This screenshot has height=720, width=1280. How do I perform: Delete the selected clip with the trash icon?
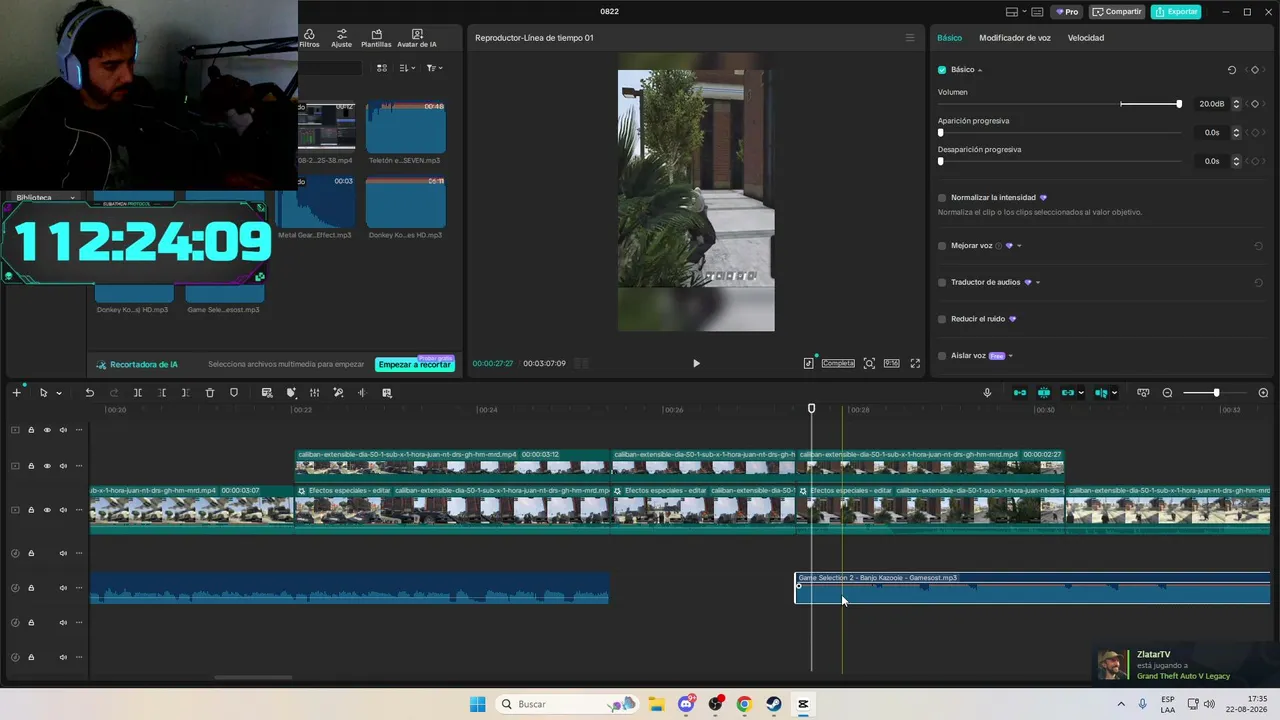coord(210,393)
